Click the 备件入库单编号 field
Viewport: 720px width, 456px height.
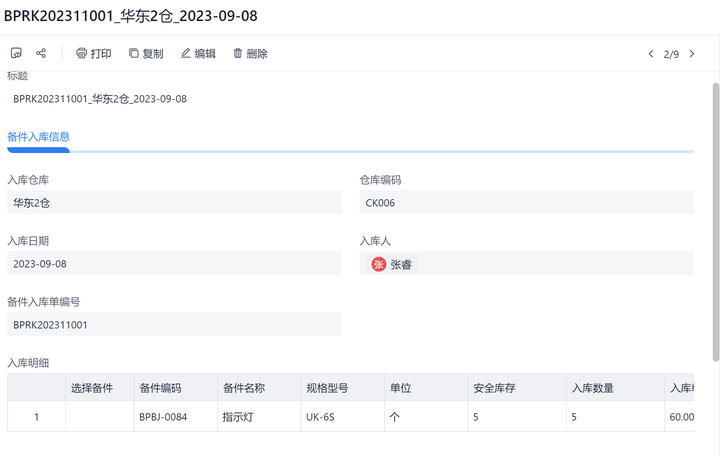(x=174, y=325)
